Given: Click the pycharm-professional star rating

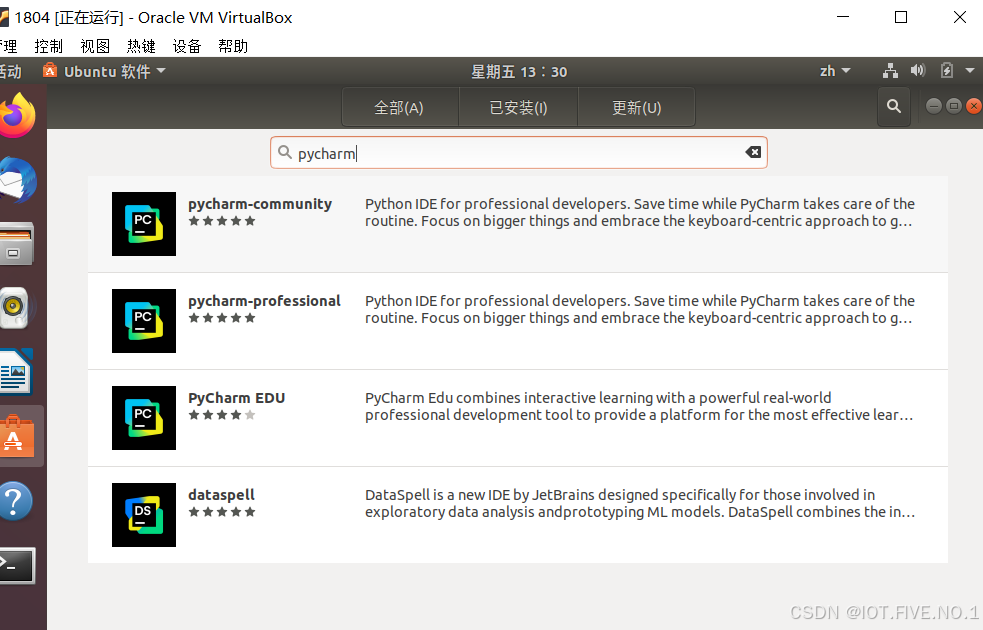Looking at the screenshot, I should coord(222,318).
